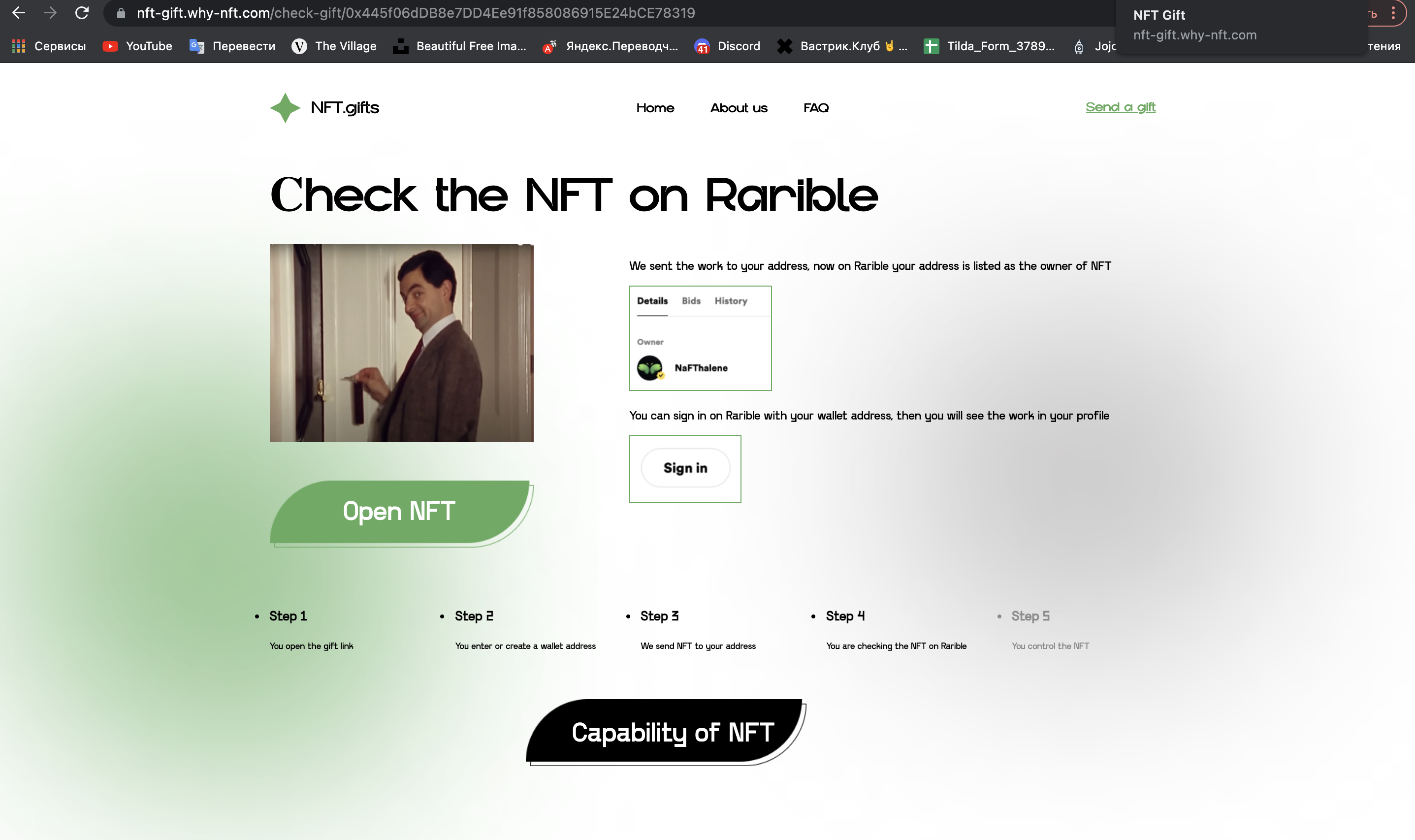This screenshot has width=1415, height=840.
Task: Click the green star NFT.gifts logo
Action: [x=285, y=107]
